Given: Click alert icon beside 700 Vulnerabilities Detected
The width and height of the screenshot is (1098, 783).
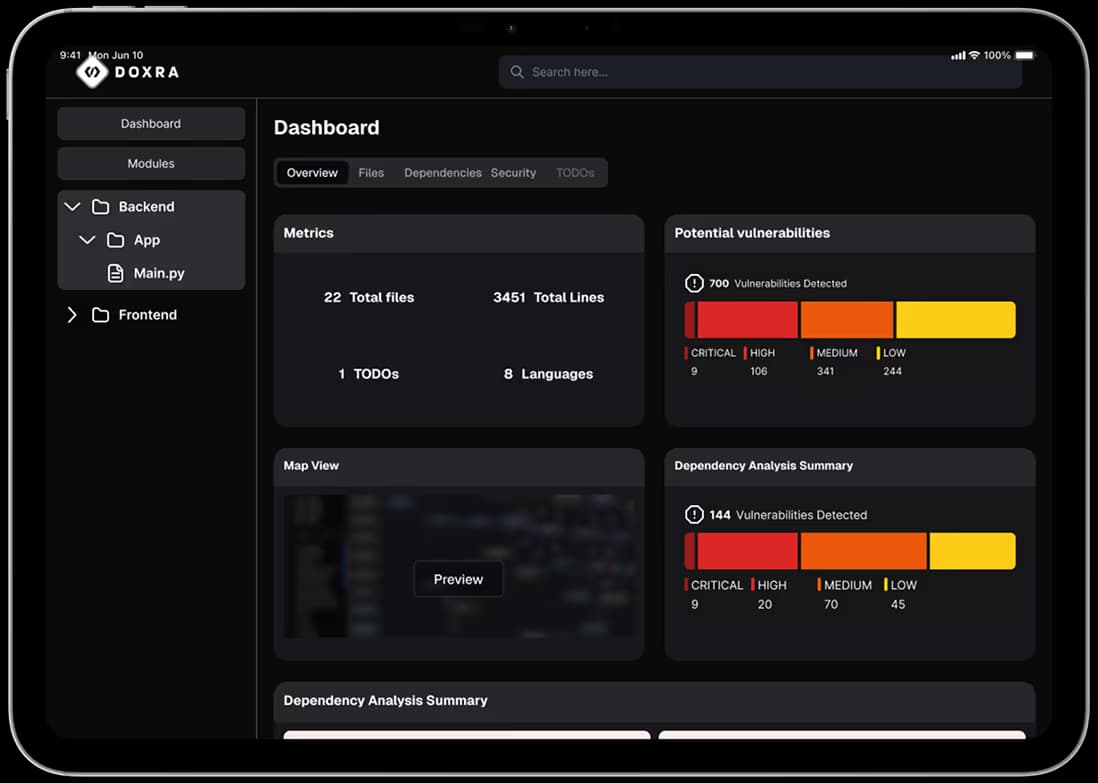Looking at the screenshot, I should (x=694, y=283).
